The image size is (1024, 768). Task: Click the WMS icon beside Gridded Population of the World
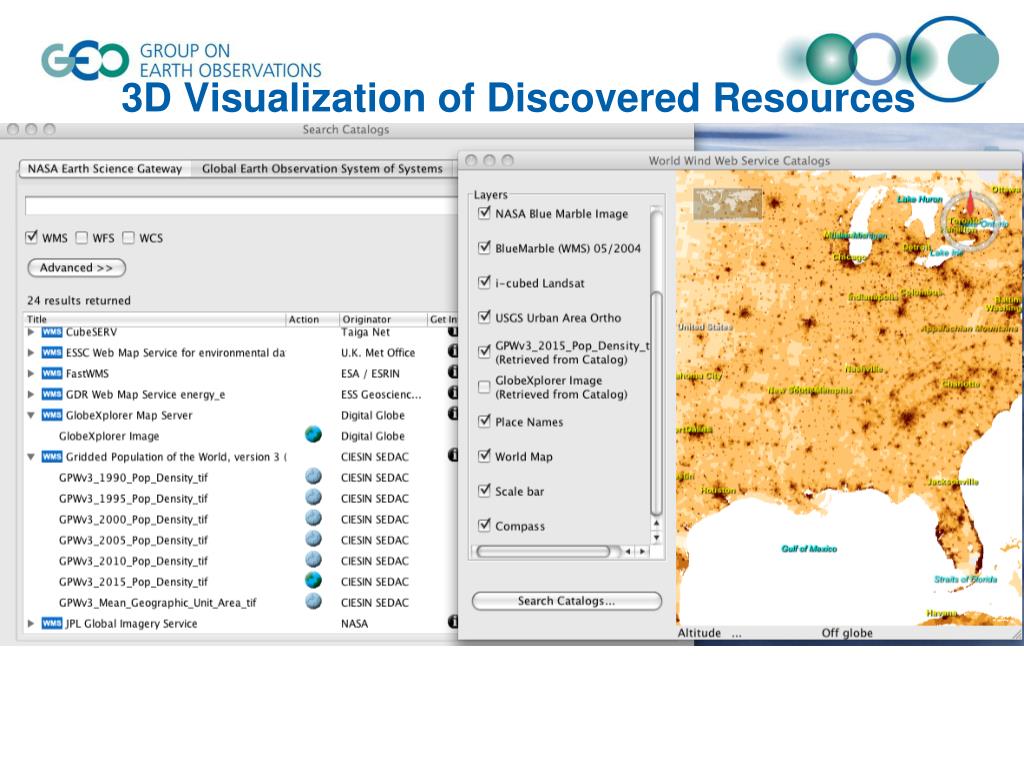click(52, 456)
